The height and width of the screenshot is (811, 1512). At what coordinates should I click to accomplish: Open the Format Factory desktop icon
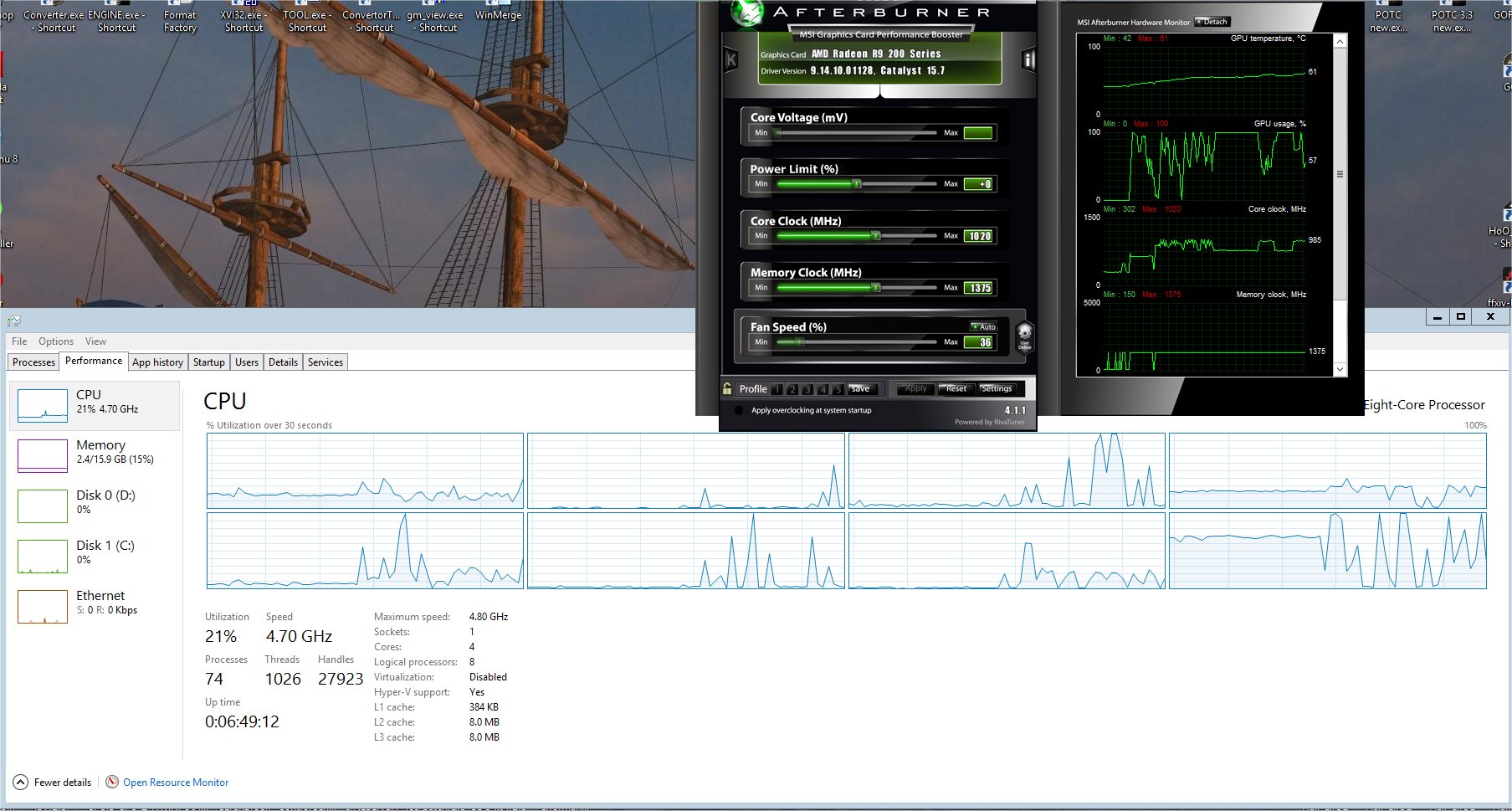pos(180,18)
